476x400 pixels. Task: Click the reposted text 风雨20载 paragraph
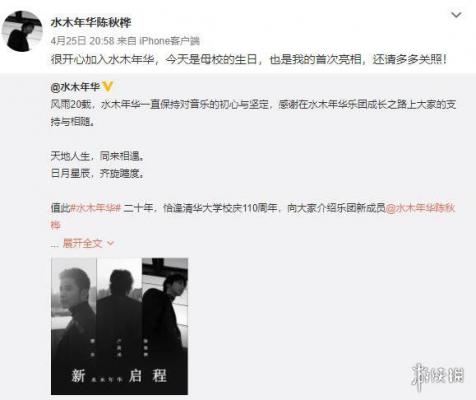(253, 113)
